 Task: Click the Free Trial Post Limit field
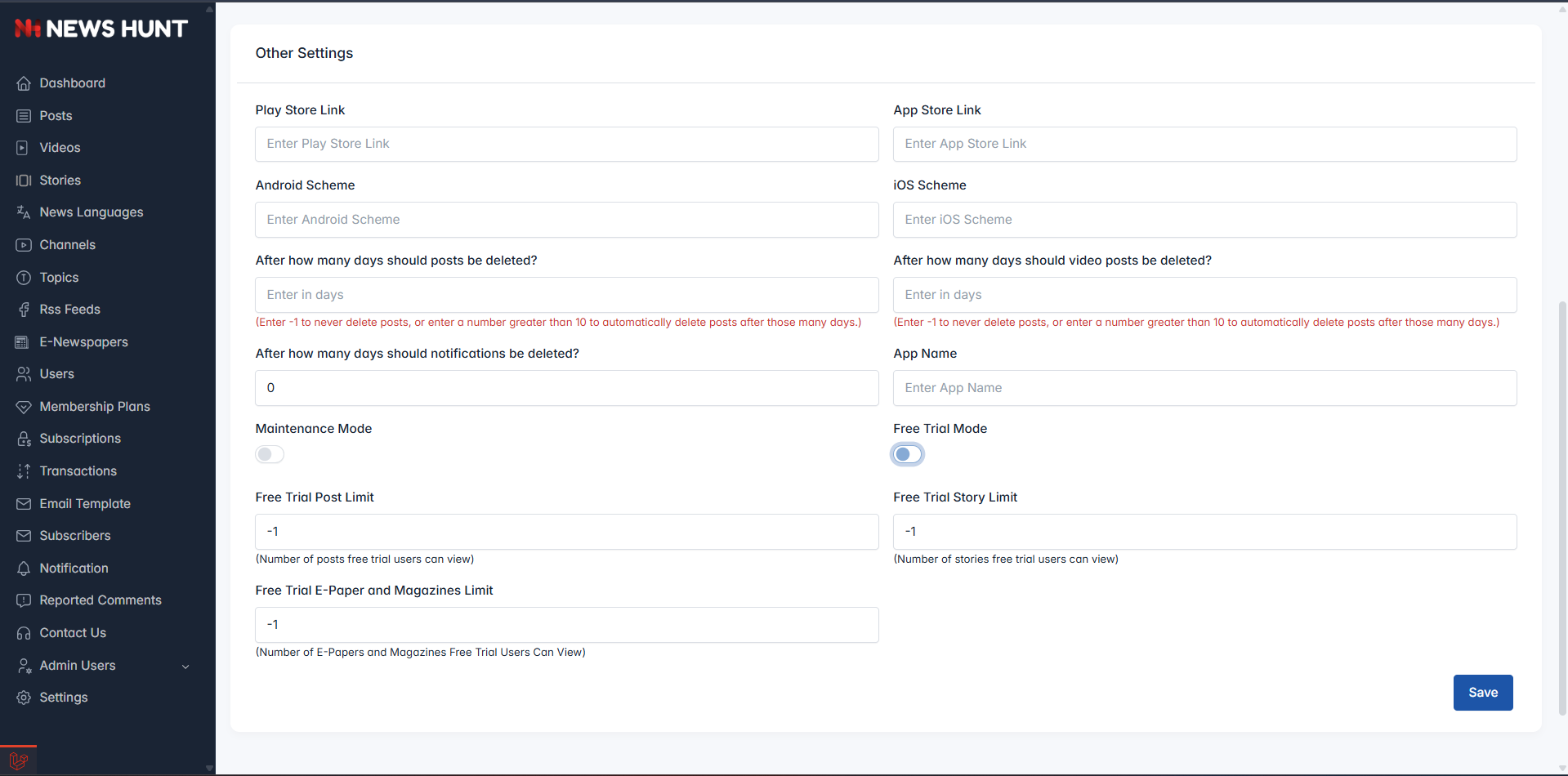pyautogui.click(x=567, y=532)
